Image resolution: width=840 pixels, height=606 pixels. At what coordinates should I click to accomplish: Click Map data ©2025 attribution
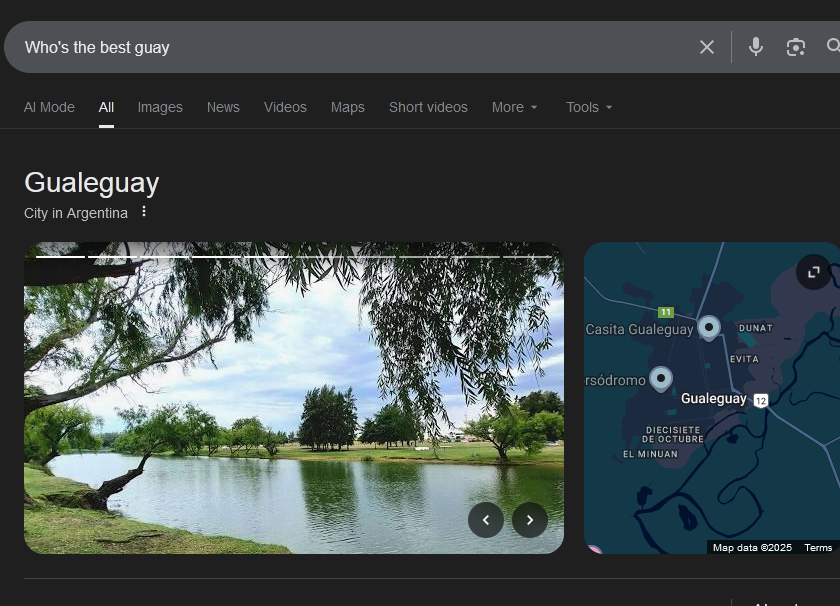[x=752, y=548]
